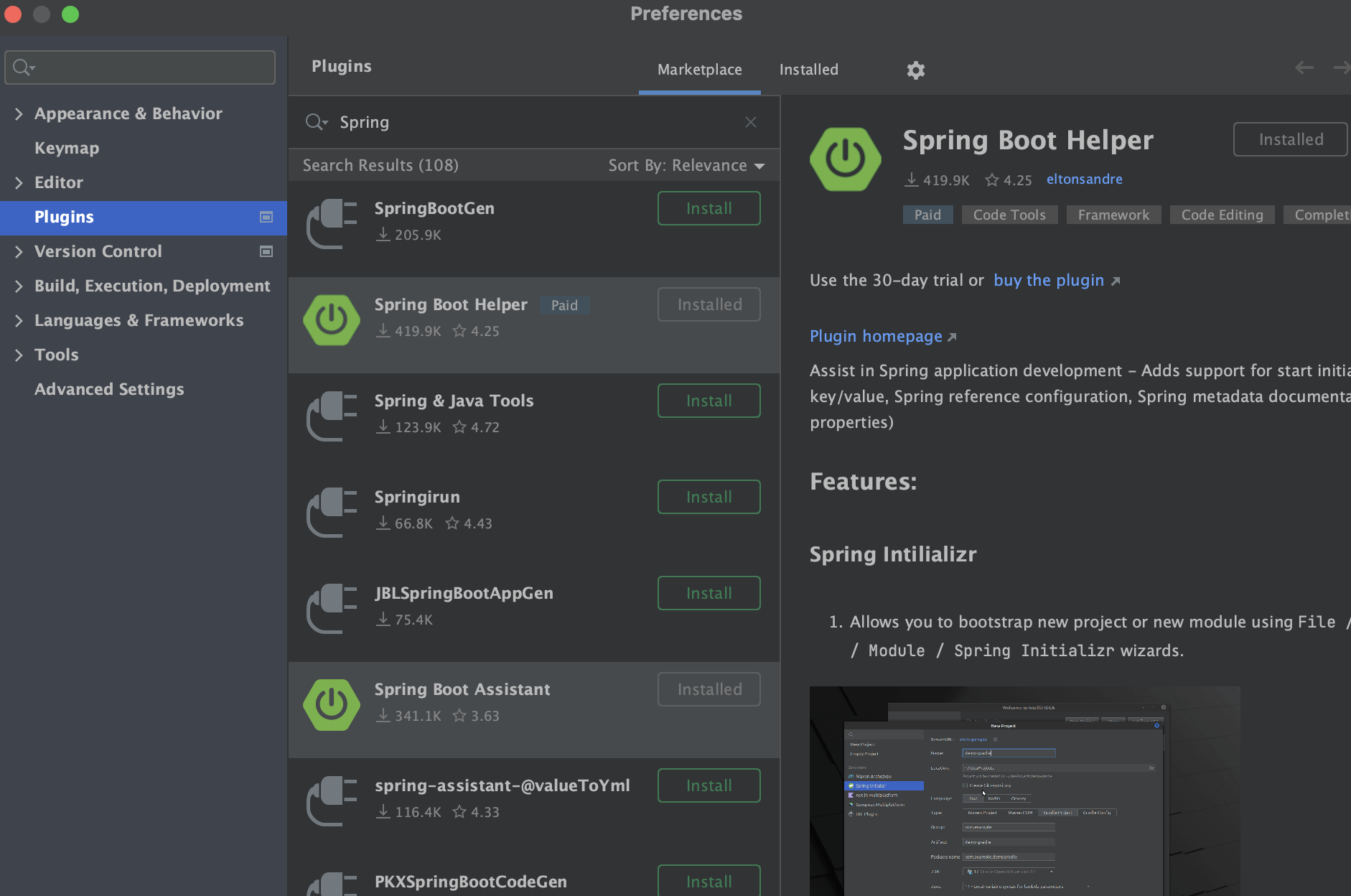This screenshot has height=896, width=1351.
Task: Click Search Results (108) header
Action: coord(380,165)
